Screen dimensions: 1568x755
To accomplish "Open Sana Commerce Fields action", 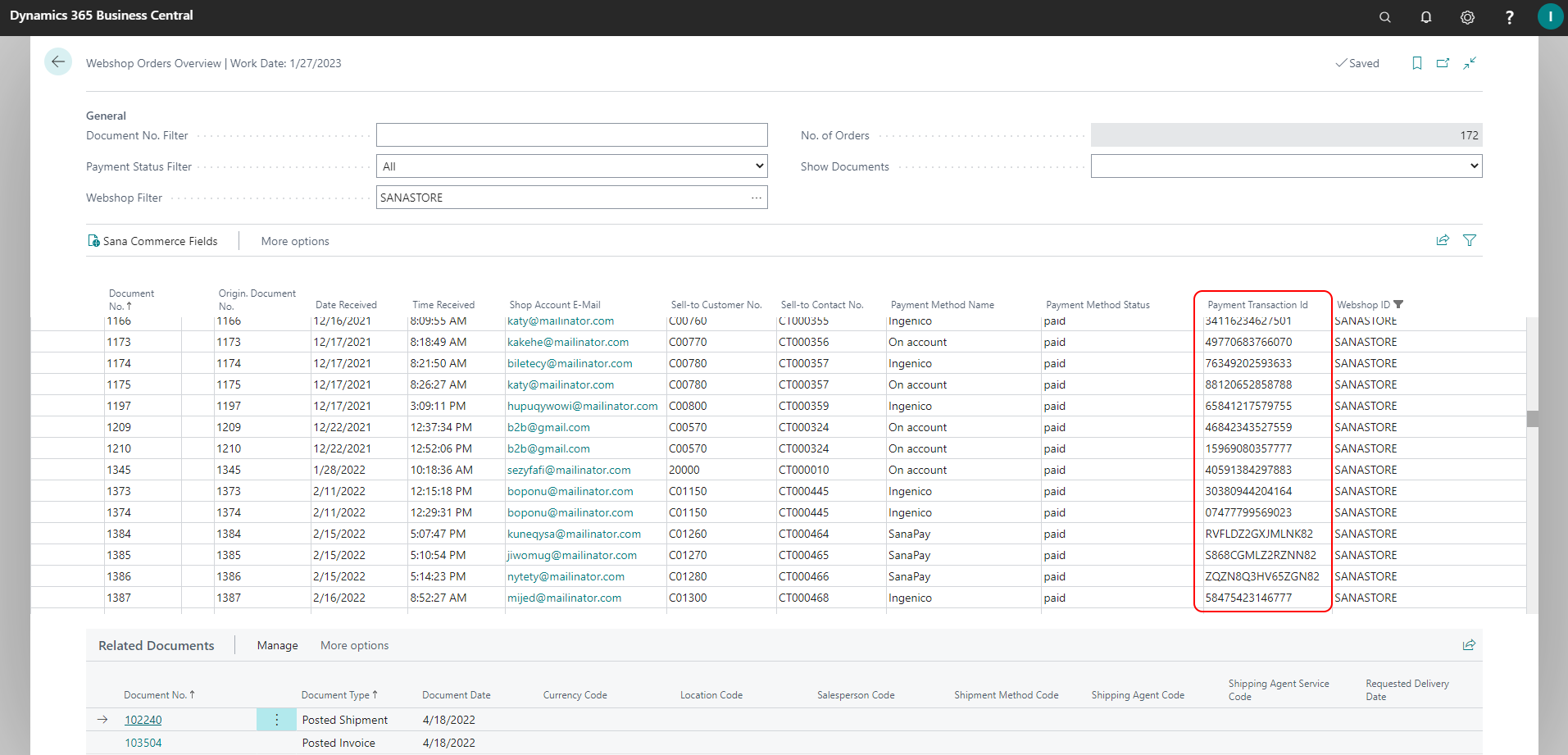I will 152,241.
